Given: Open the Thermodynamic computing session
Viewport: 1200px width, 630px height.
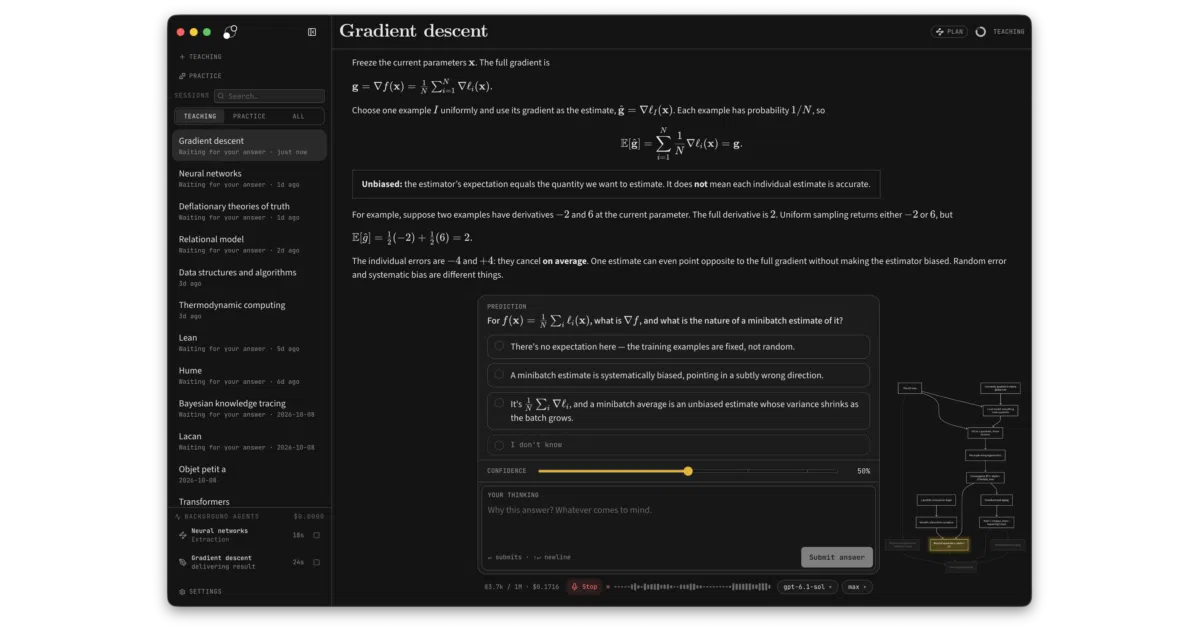Looking at the screenshot, I should (x=249, y=310).
